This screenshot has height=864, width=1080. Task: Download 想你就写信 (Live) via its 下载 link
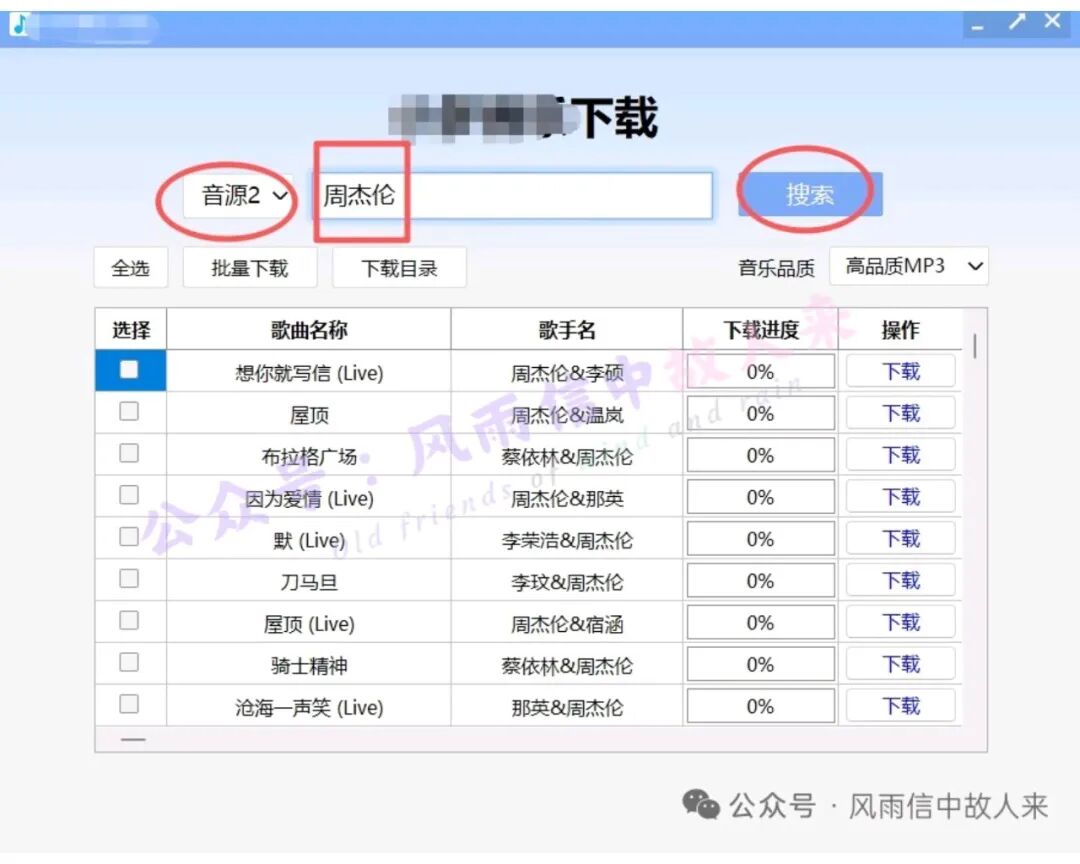901,371
